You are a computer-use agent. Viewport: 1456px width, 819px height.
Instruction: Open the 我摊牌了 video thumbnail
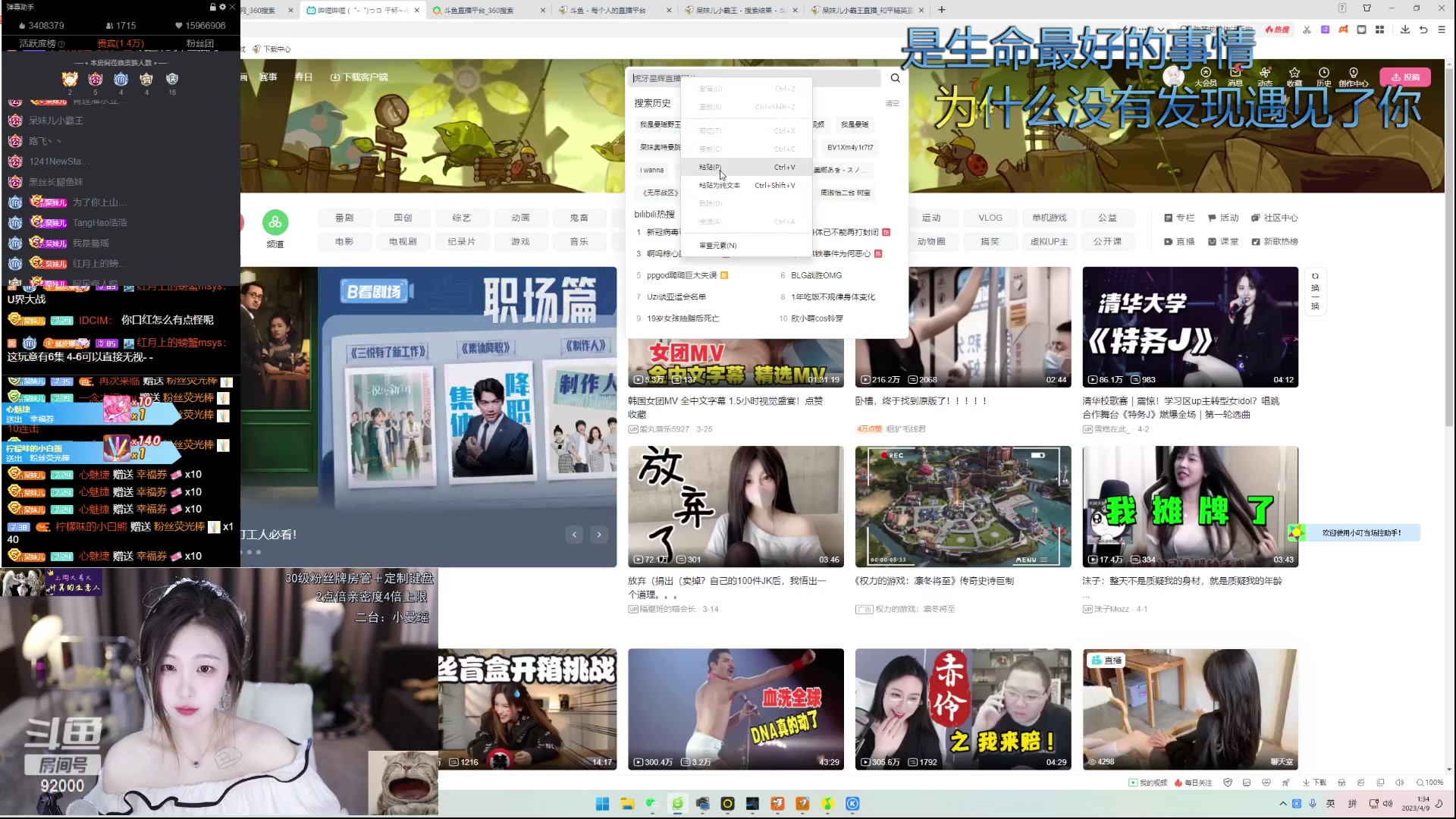(x=1190, y=506)
